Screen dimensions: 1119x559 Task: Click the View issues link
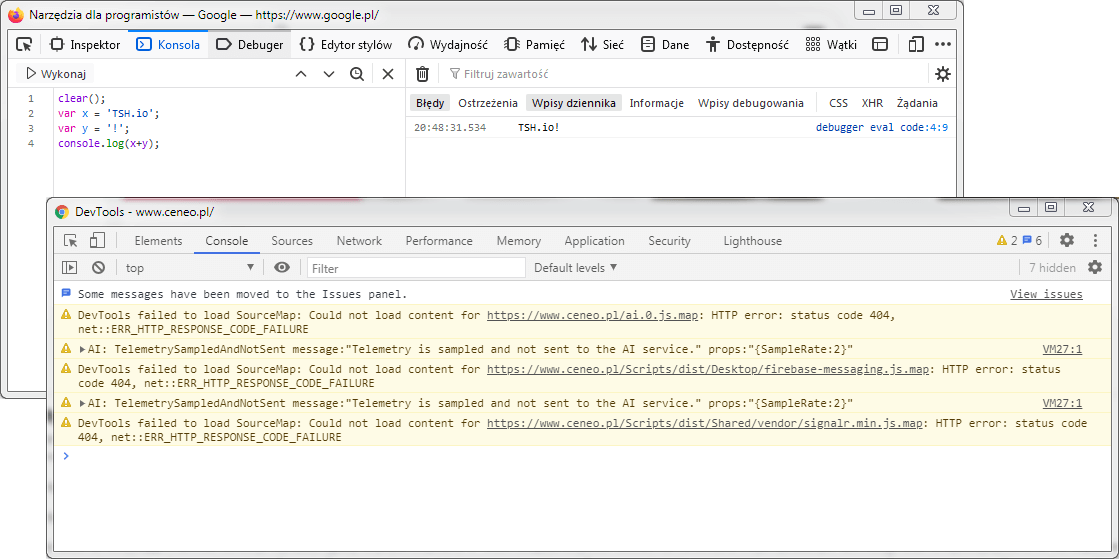coord(1046,294)
